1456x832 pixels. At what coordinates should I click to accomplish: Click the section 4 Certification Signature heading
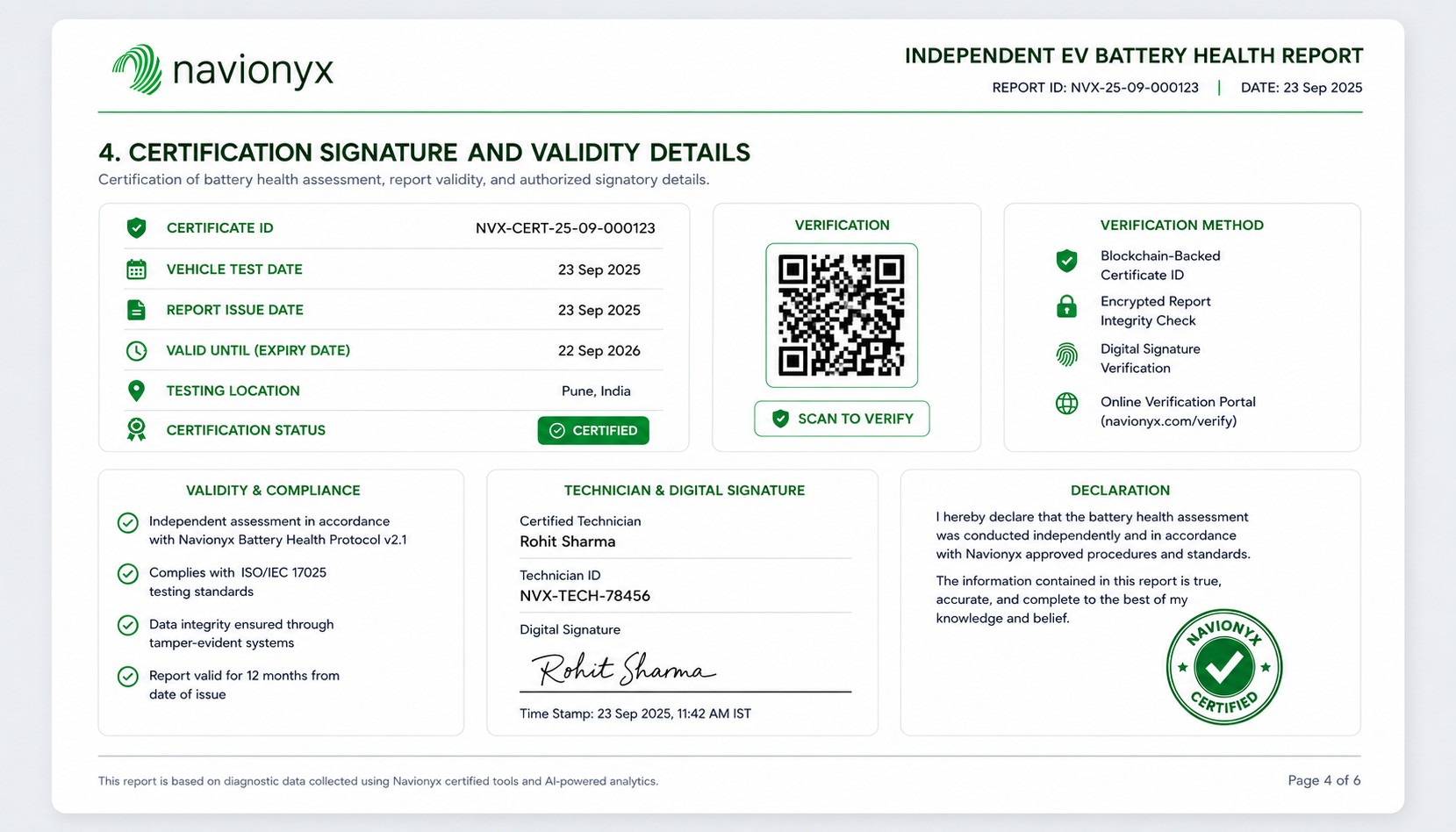(424, 153)
